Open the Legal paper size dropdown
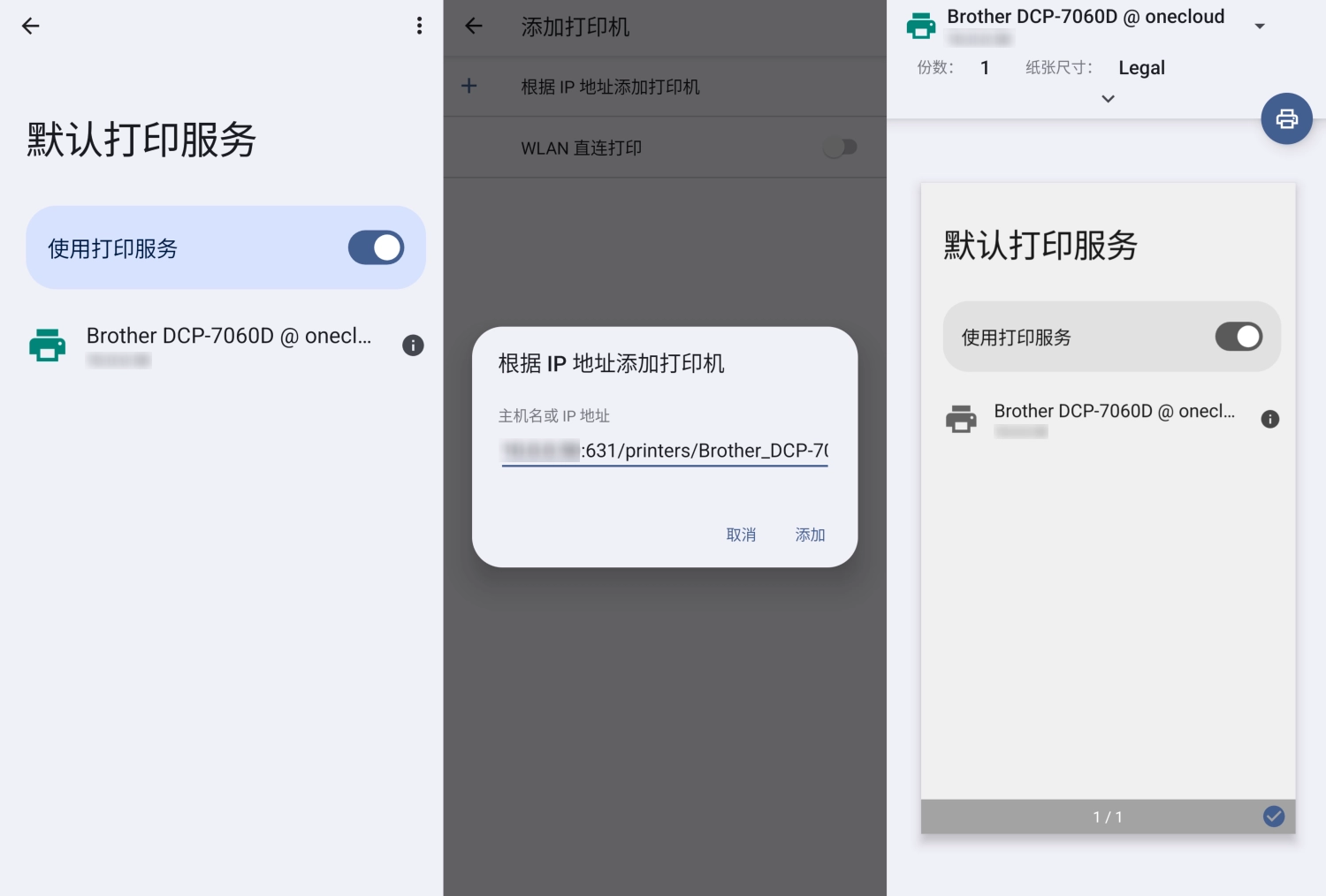1326x896 pixels. click(1141, 68)
